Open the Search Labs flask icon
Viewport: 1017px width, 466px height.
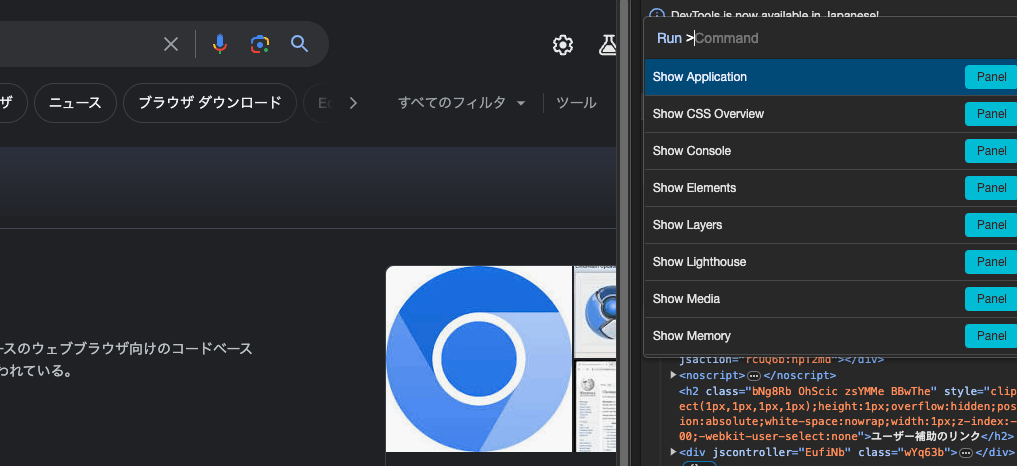coord(608,45)
